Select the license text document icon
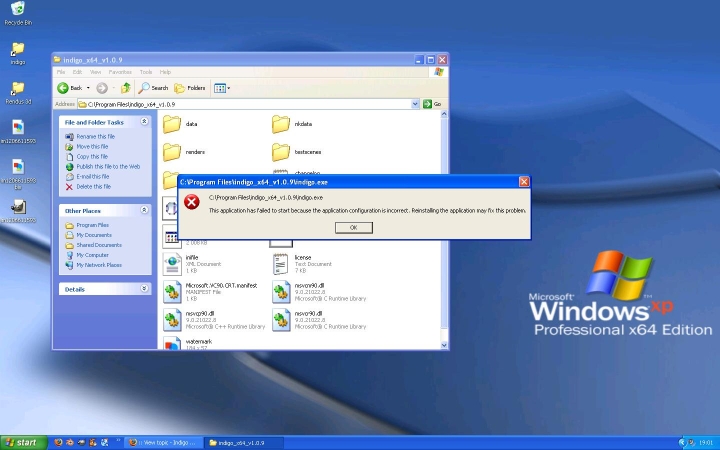Viewport: 720px width, 450px height. click(x=281, y=264)
